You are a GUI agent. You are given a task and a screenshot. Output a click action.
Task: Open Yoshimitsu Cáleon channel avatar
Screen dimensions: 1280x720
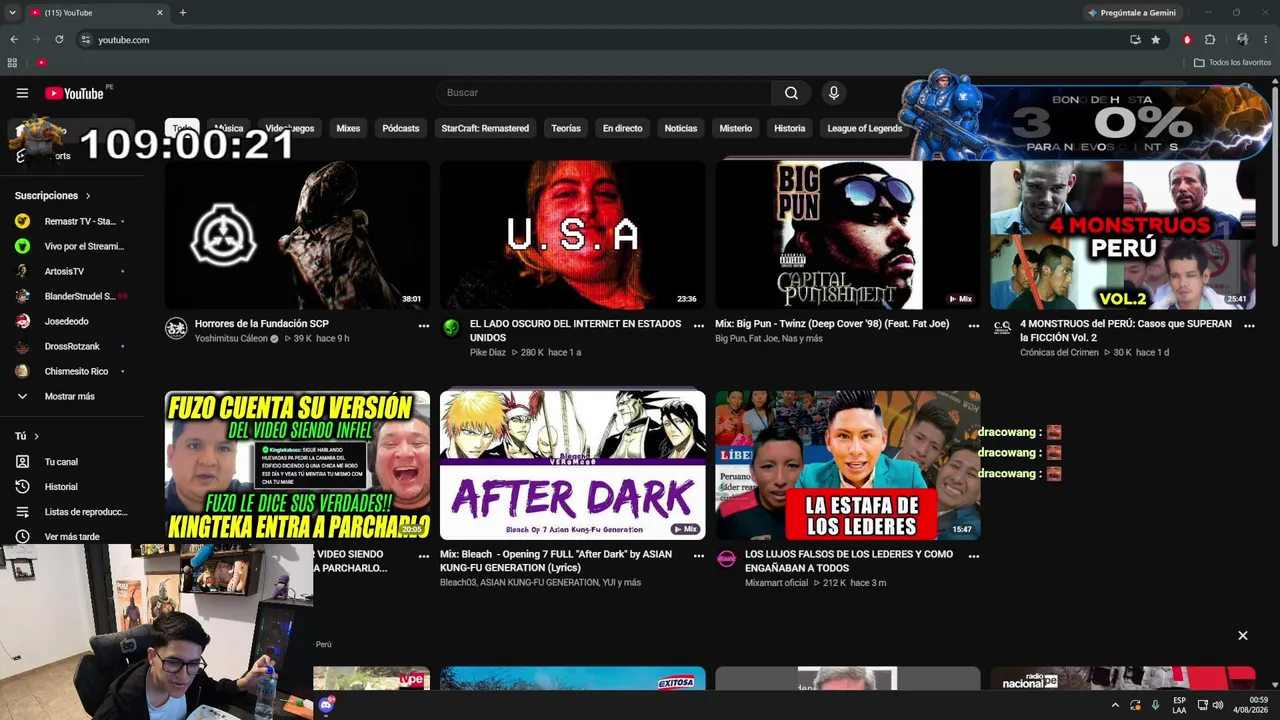pos(176,329)
